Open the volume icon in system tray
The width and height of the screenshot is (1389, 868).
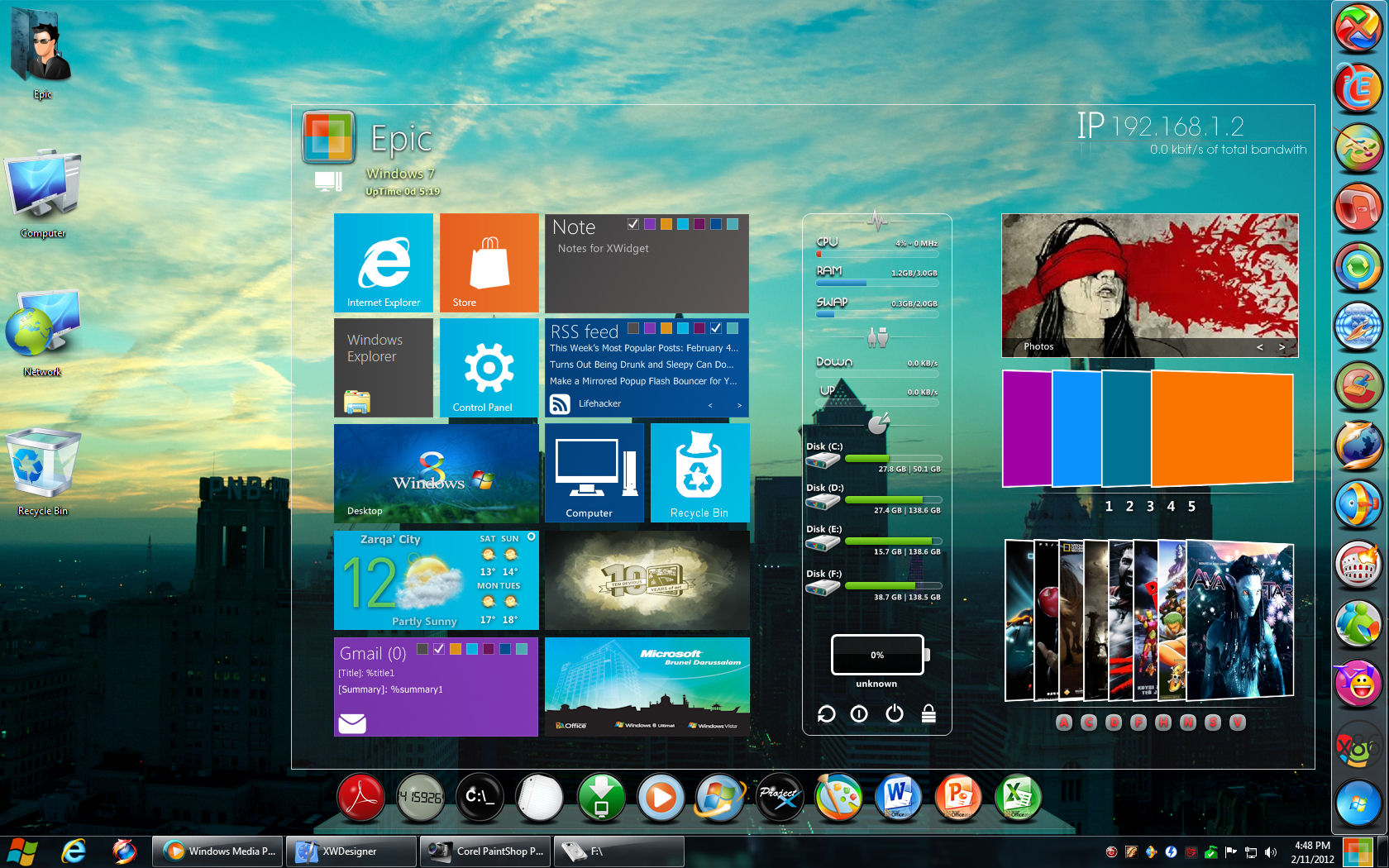(1271, 852)
